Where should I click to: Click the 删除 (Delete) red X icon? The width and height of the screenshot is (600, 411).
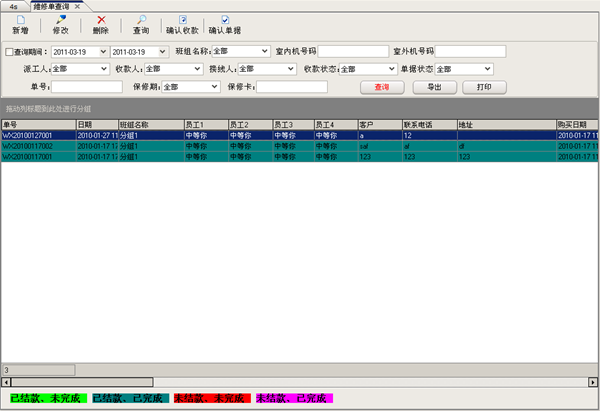click(101, 20)
